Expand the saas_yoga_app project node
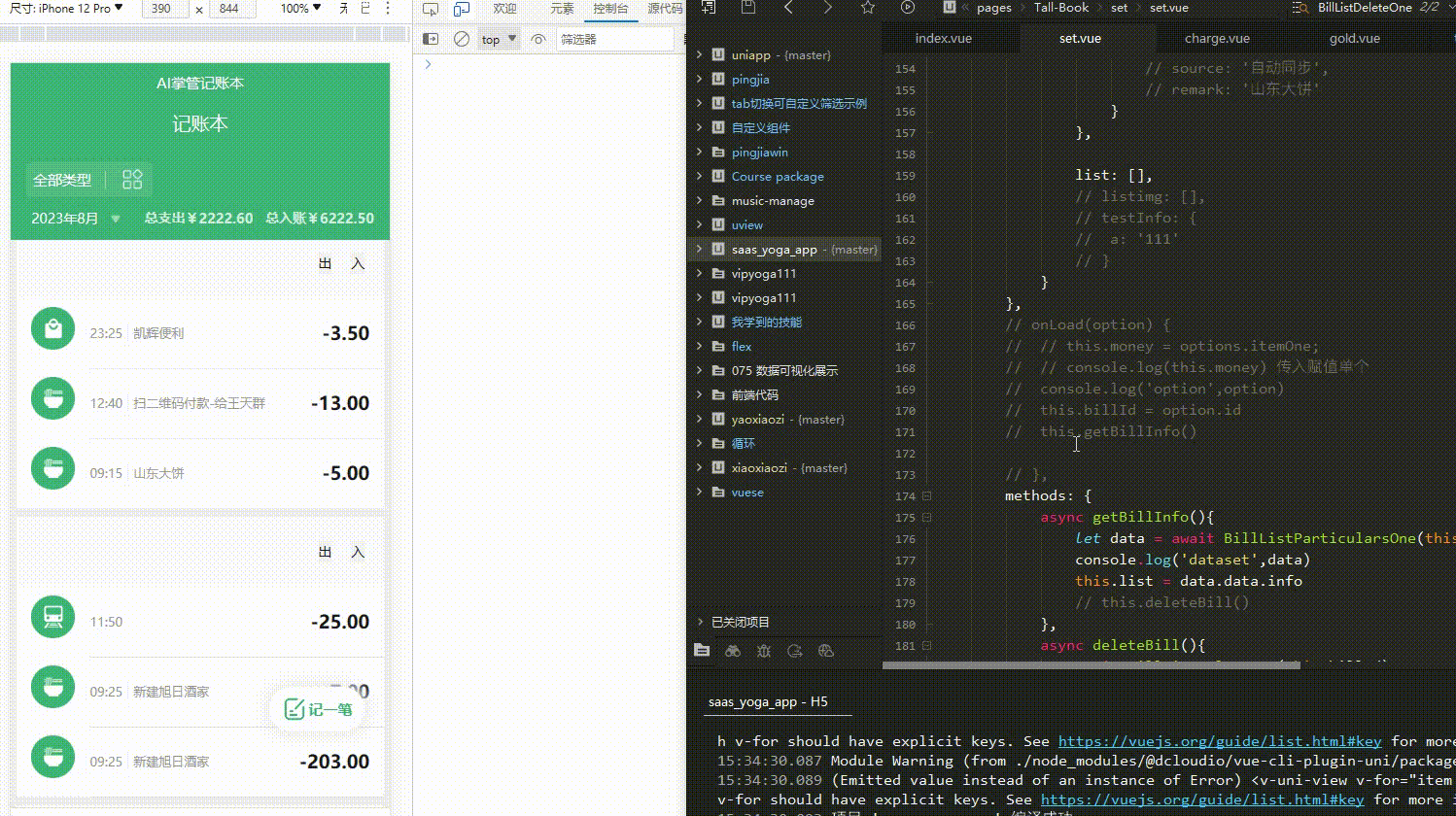Screen dimensions: 1456x816 [699, 249]
